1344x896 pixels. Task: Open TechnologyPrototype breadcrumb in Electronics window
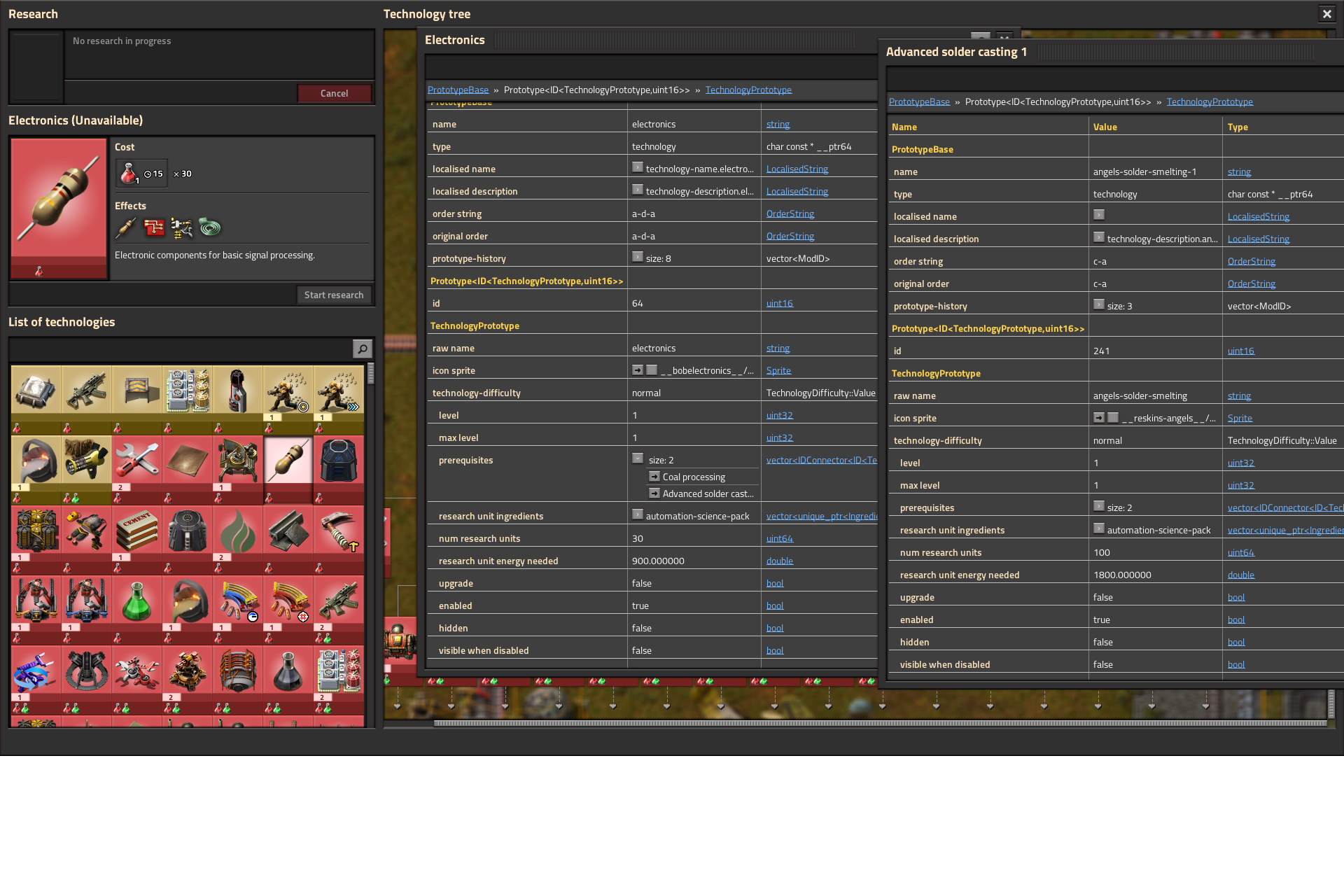[x=748, y=90]
